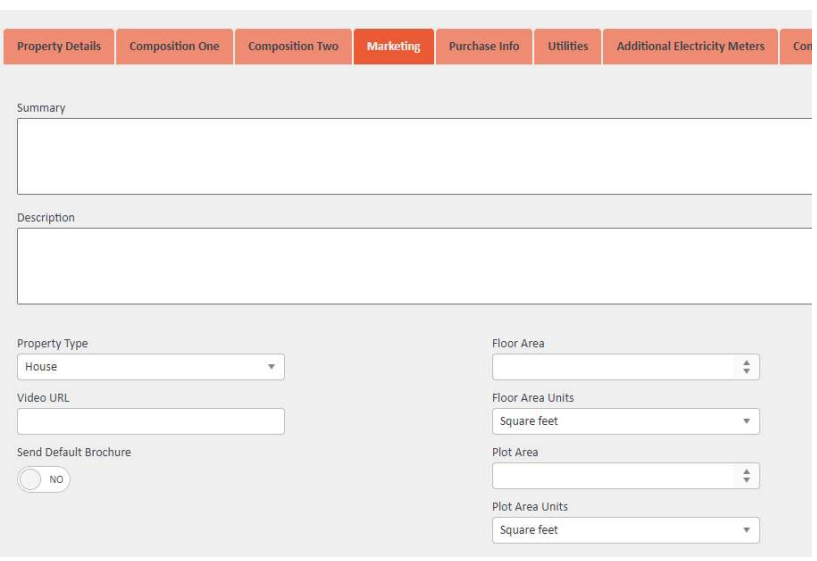Viewport: 817px width, 561px height.
Task: Click the Property Type dropdown arrow
Action: 270,367
